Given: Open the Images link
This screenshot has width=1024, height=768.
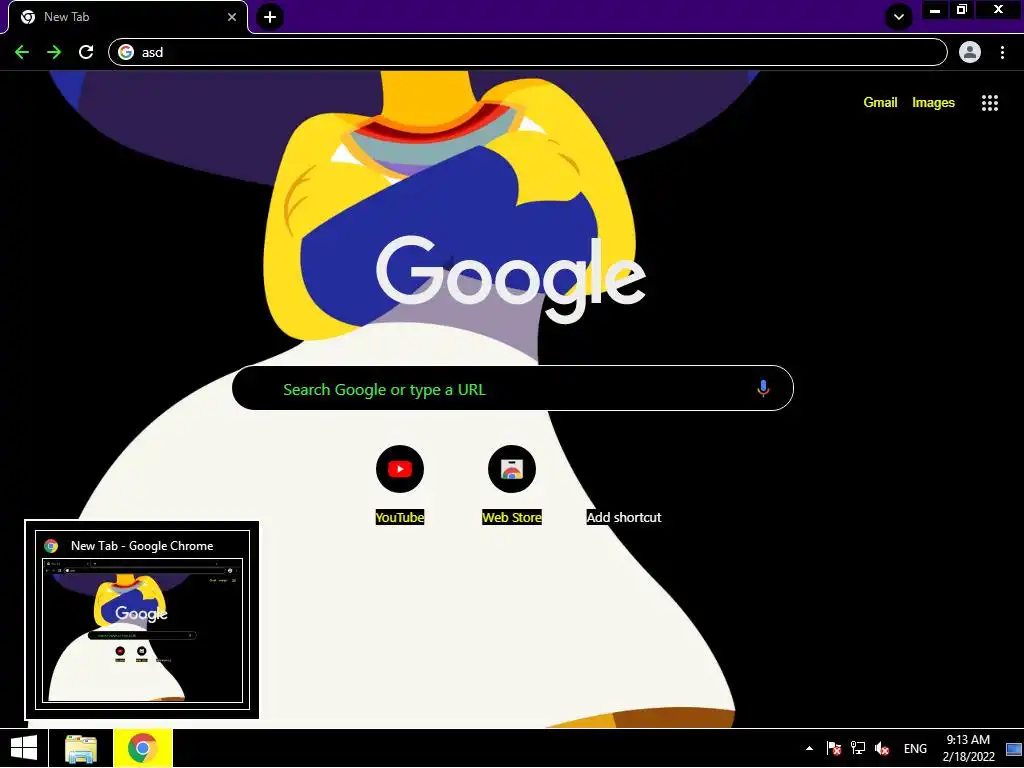Looking at the screenshot, I should pos(933,103).
